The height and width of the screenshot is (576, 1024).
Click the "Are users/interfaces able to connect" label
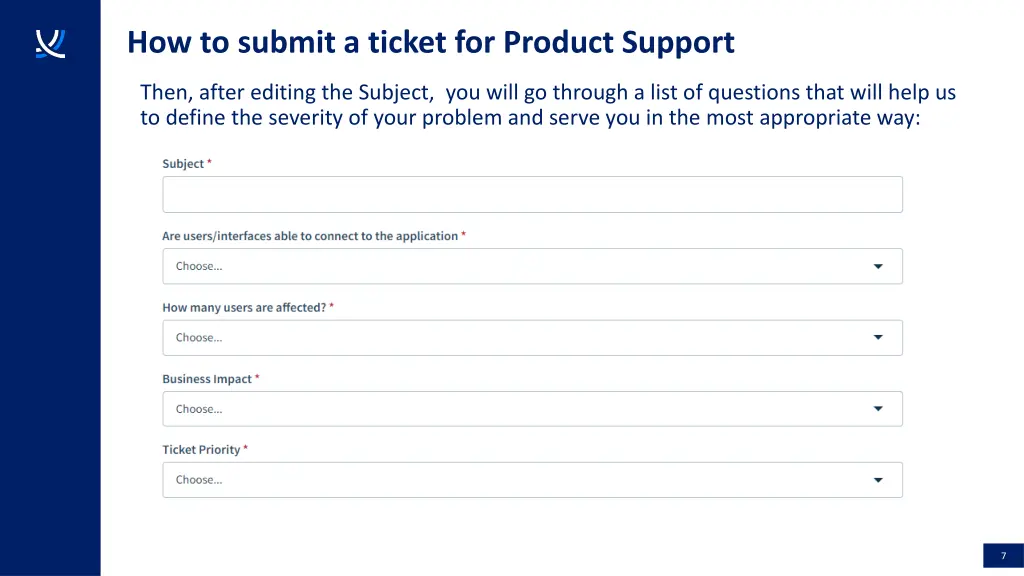[x=310, y=236]
